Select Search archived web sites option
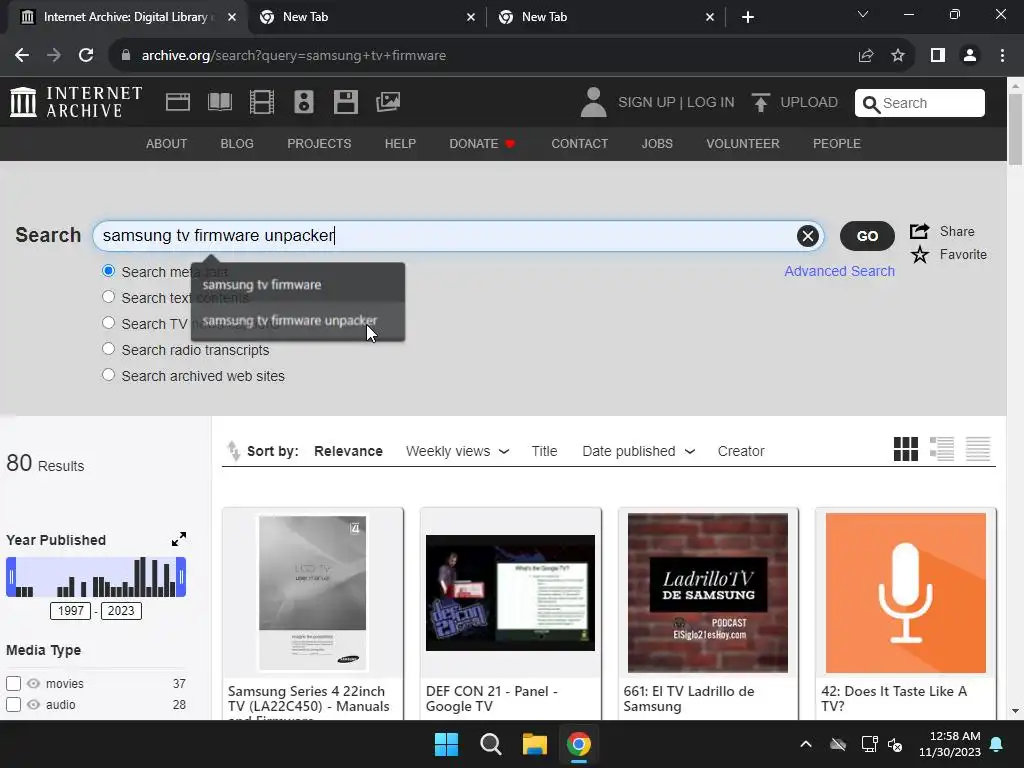 pos(108,376)
